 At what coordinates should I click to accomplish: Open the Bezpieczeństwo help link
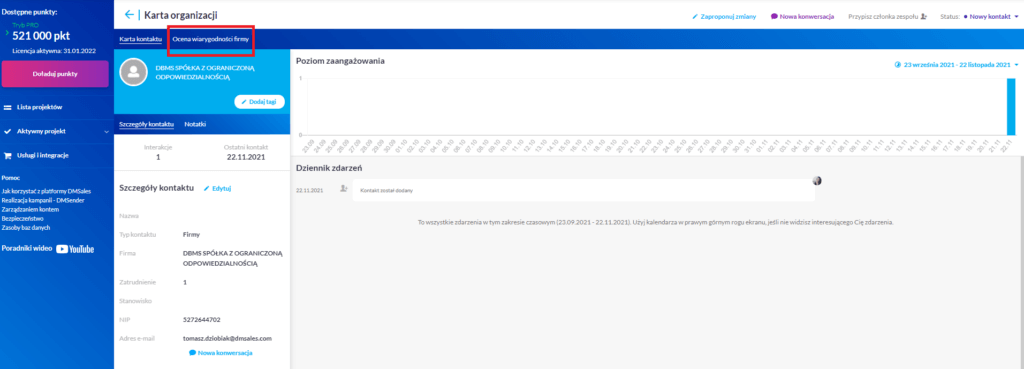[x=22, y=219]
